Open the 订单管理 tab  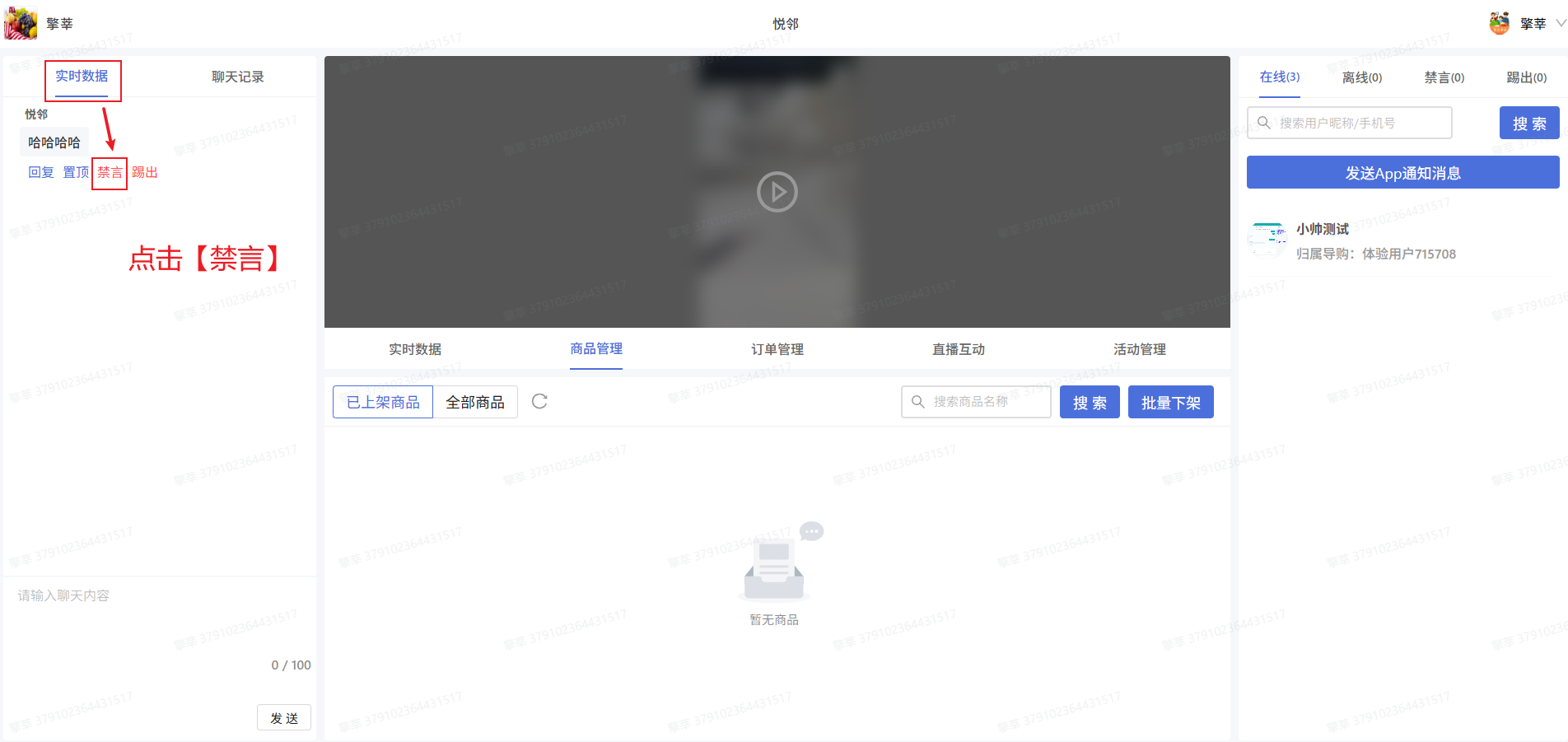777,349
